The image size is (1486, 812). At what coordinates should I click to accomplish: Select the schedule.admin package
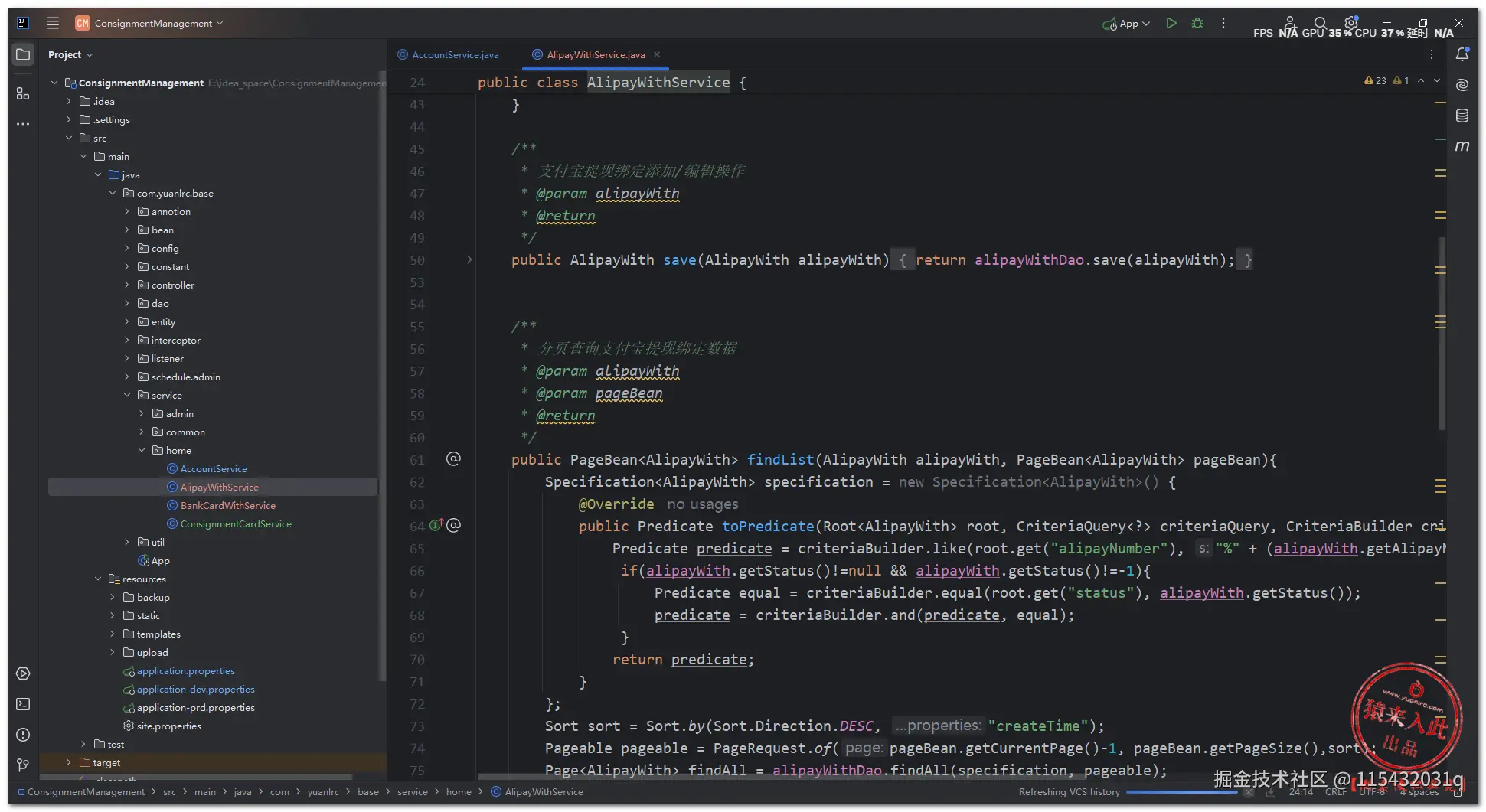[185, 377]
